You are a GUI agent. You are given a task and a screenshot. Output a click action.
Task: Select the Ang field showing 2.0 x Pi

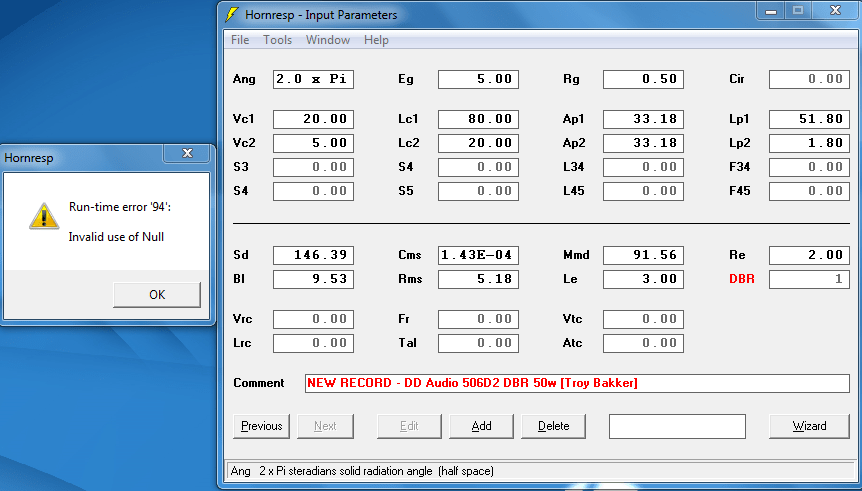point(313,79)
